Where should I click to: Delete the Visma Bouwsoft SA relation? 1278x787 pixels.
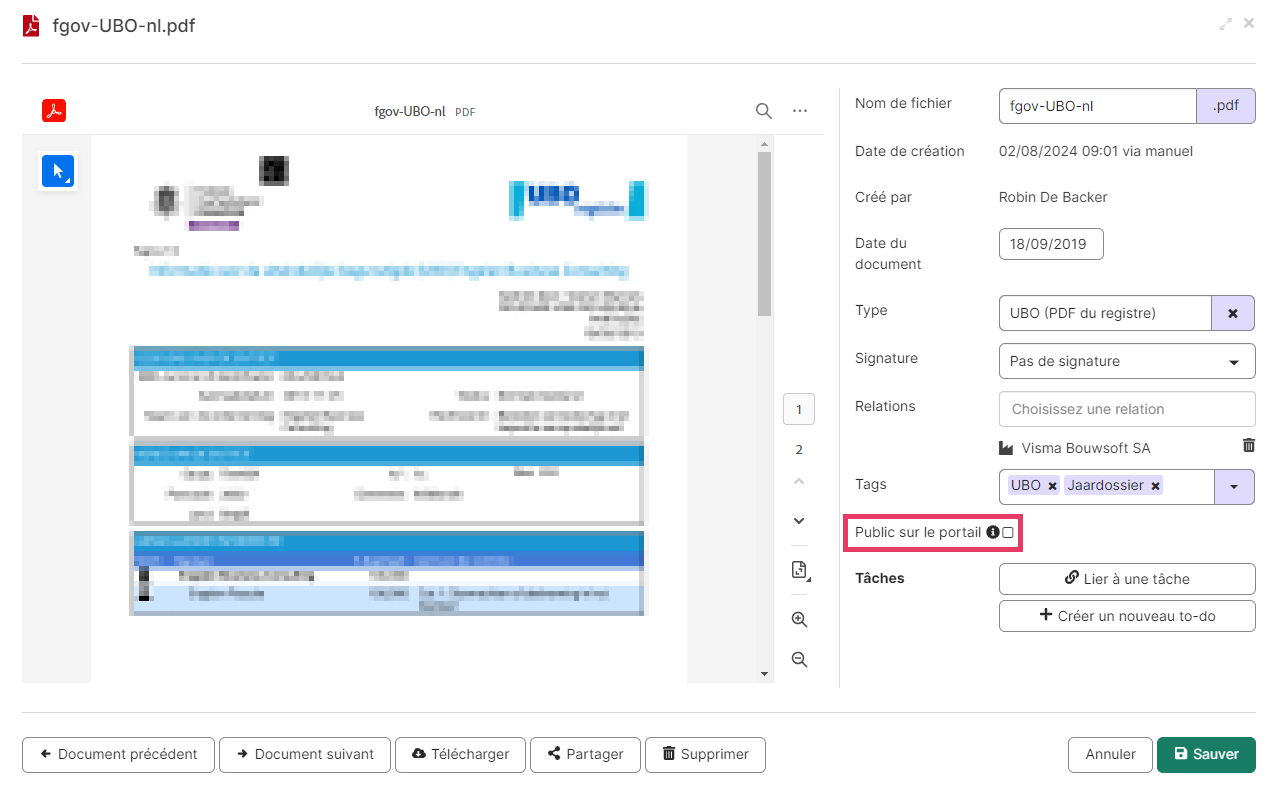(x=1249, y=446)
